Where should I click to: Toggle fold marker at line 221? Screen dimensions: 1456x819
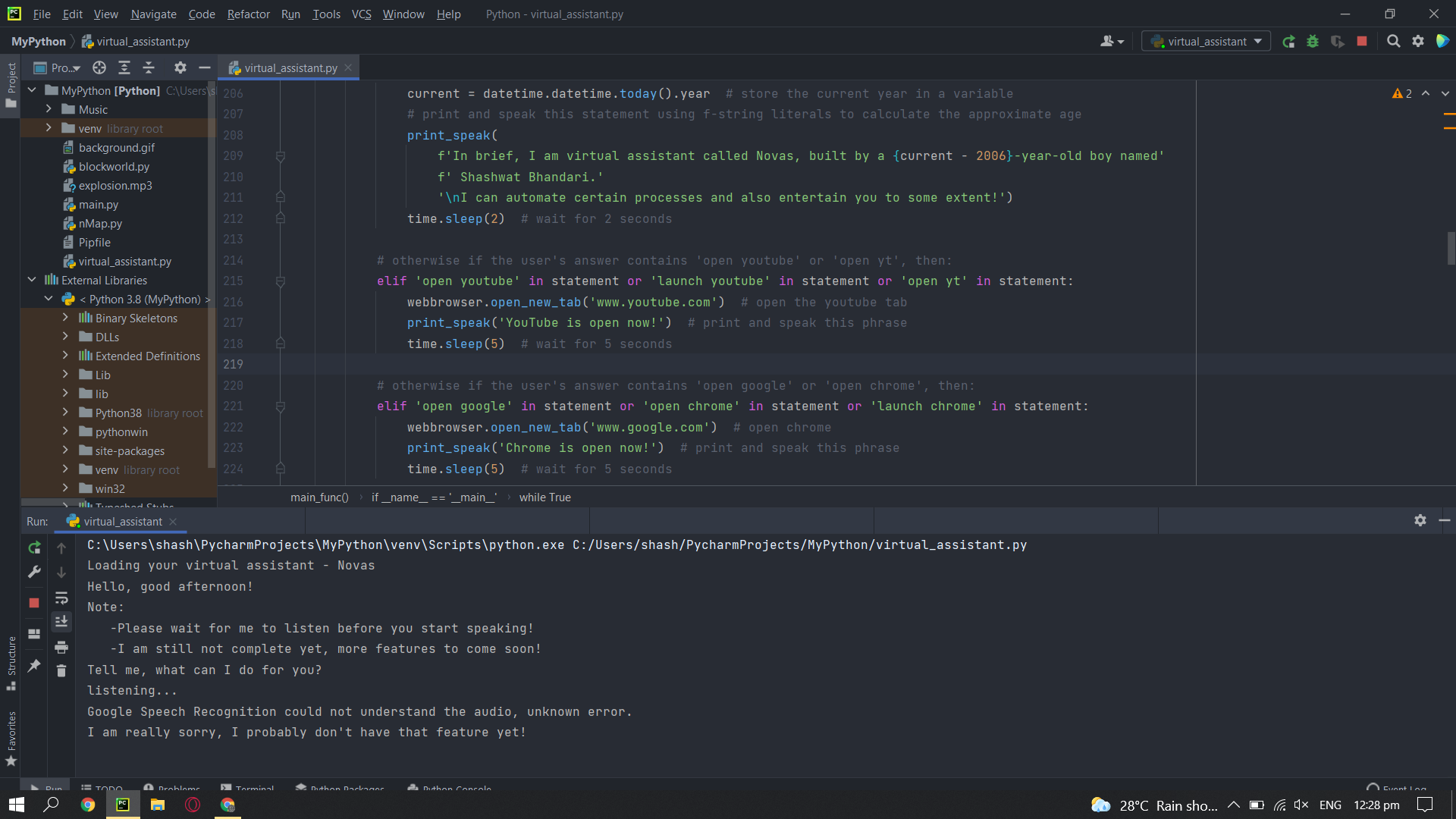point(280,406)
